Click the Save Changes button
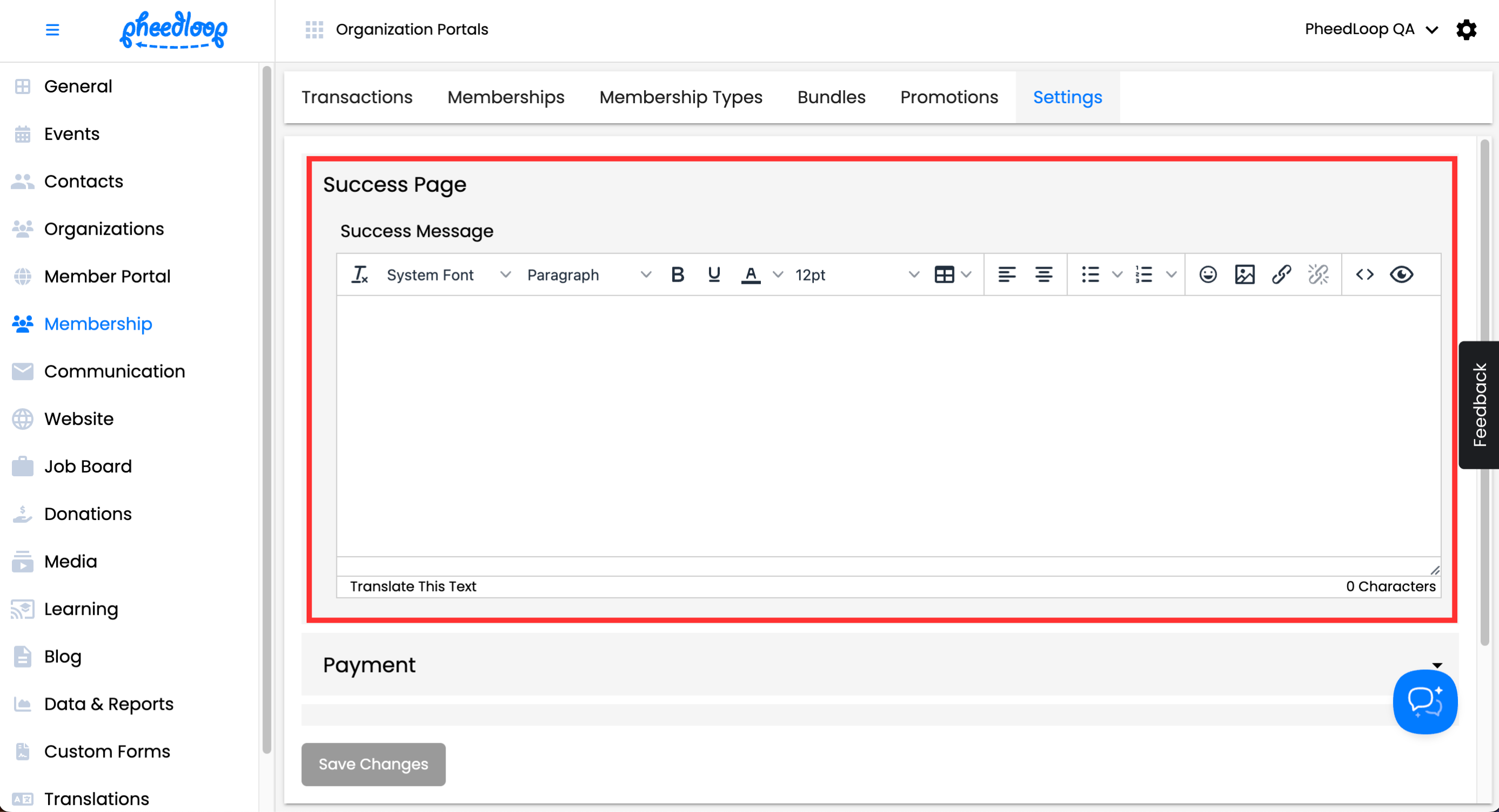 (x=373, y=764)
